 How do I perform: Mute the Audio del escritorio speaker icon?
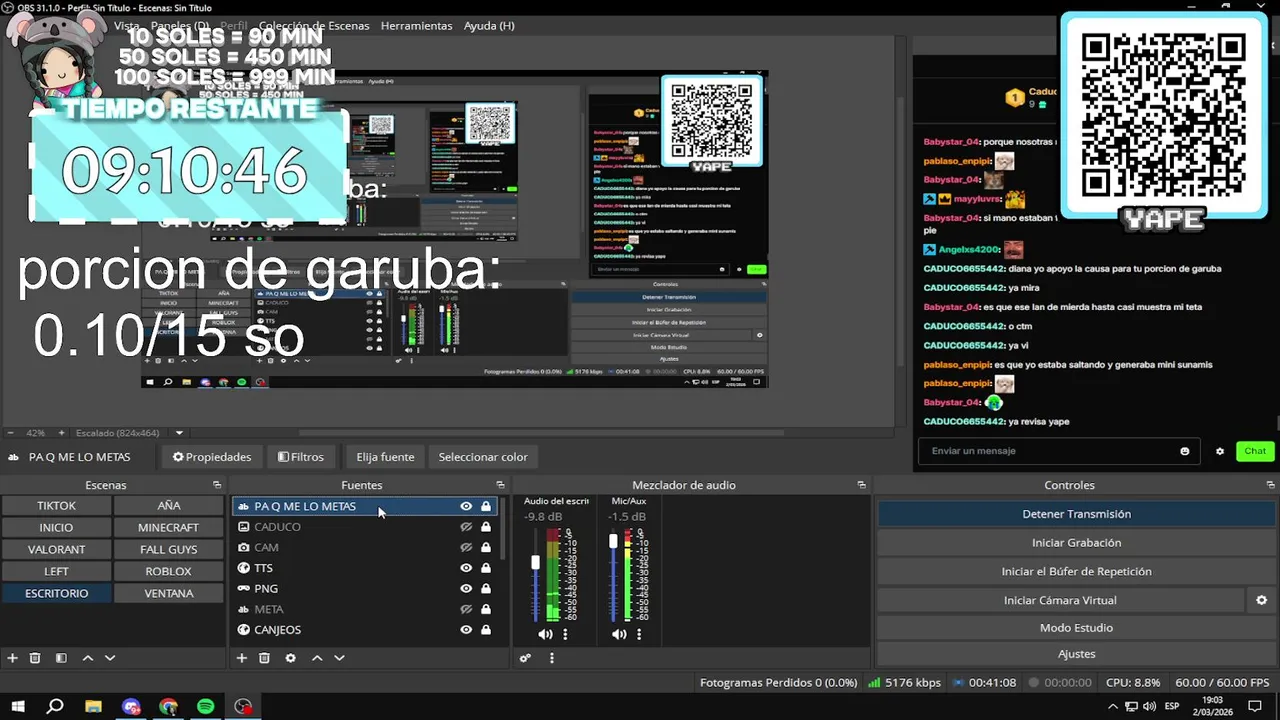[545, 634]
